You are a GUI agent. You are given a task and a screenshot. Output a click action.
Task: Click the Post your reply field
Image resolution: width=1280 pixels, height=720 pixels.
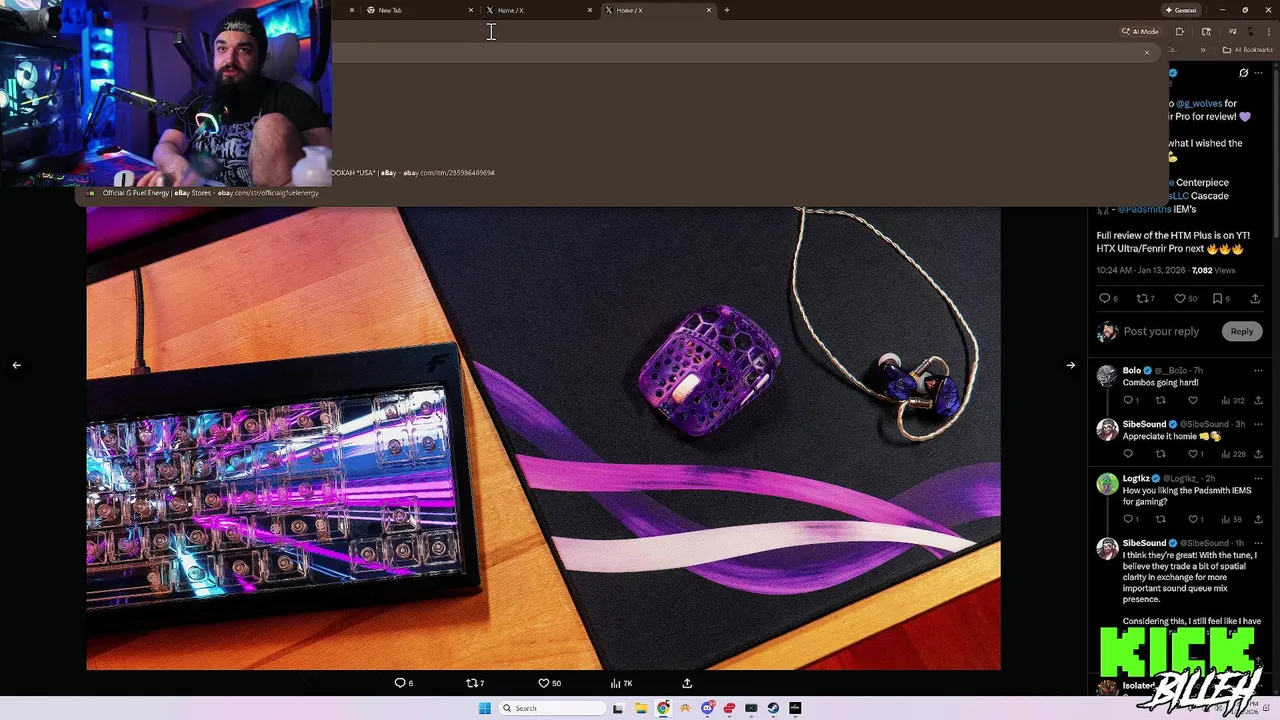coord(1161,331)
